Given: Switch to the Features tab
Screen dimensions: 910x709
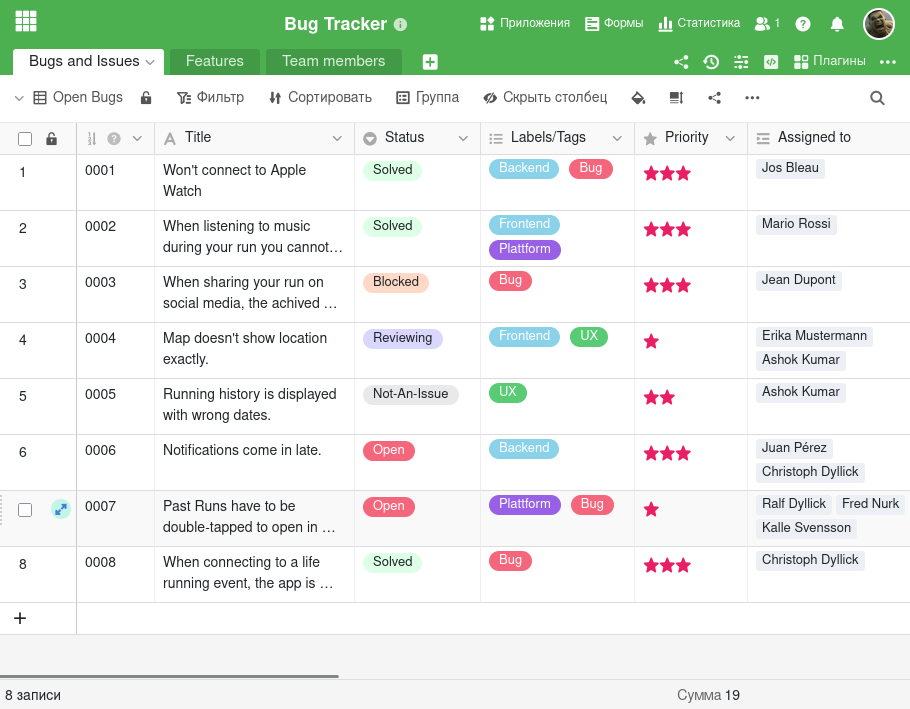Looking at the screenshot, I should (214, 61).
